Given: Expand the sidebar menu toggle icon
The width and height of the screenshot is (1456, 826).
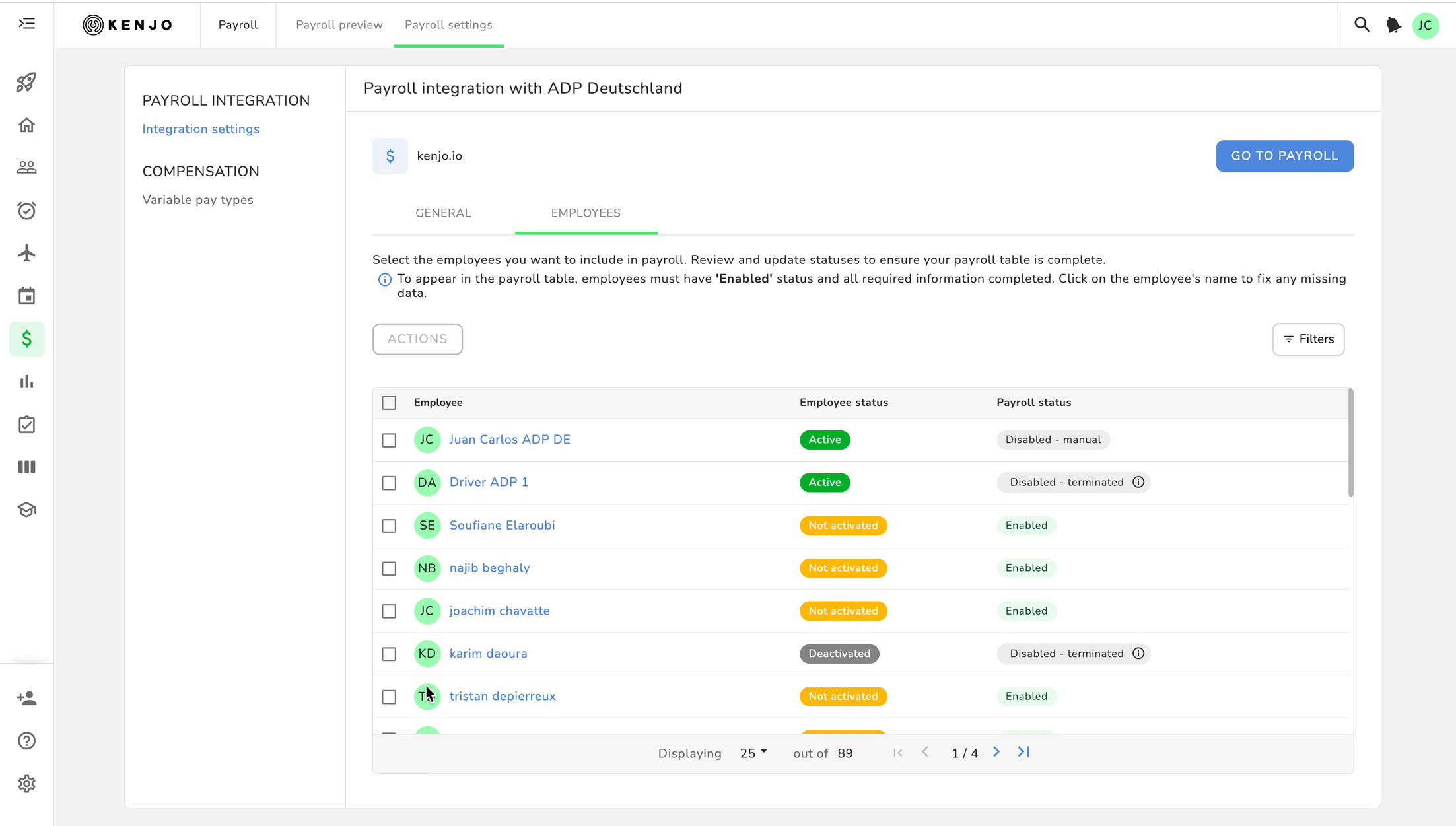Looking at the screenshot, I should (26, 24).
